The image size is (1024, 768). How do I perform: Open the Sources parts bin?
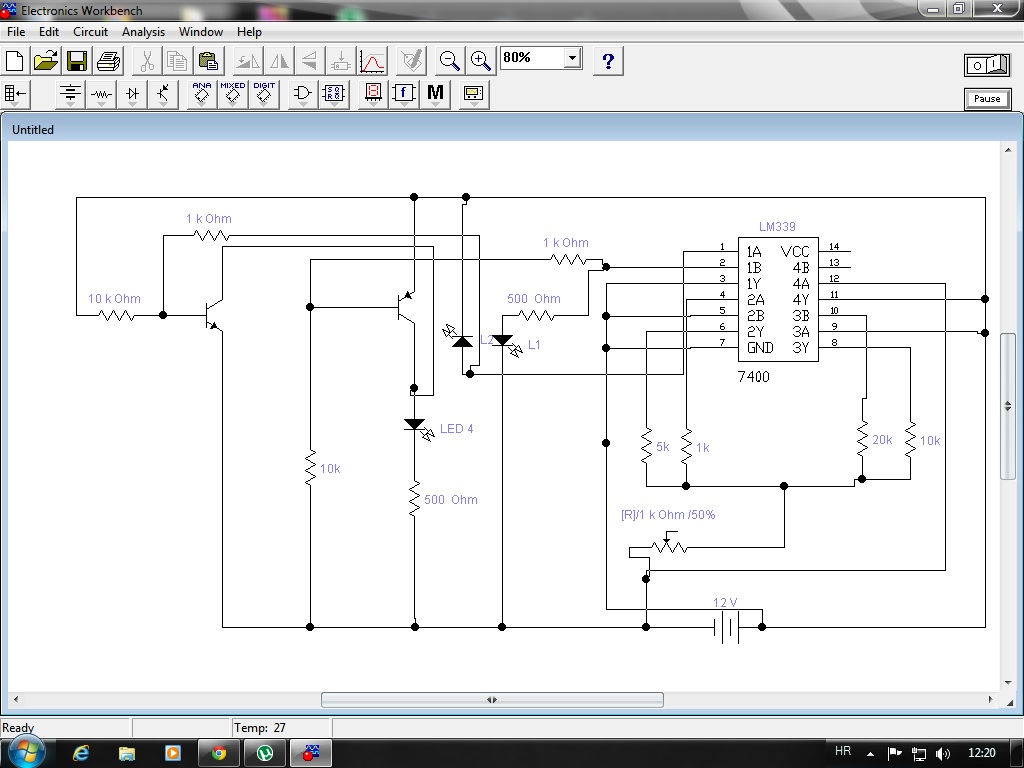tap(70, 95)
